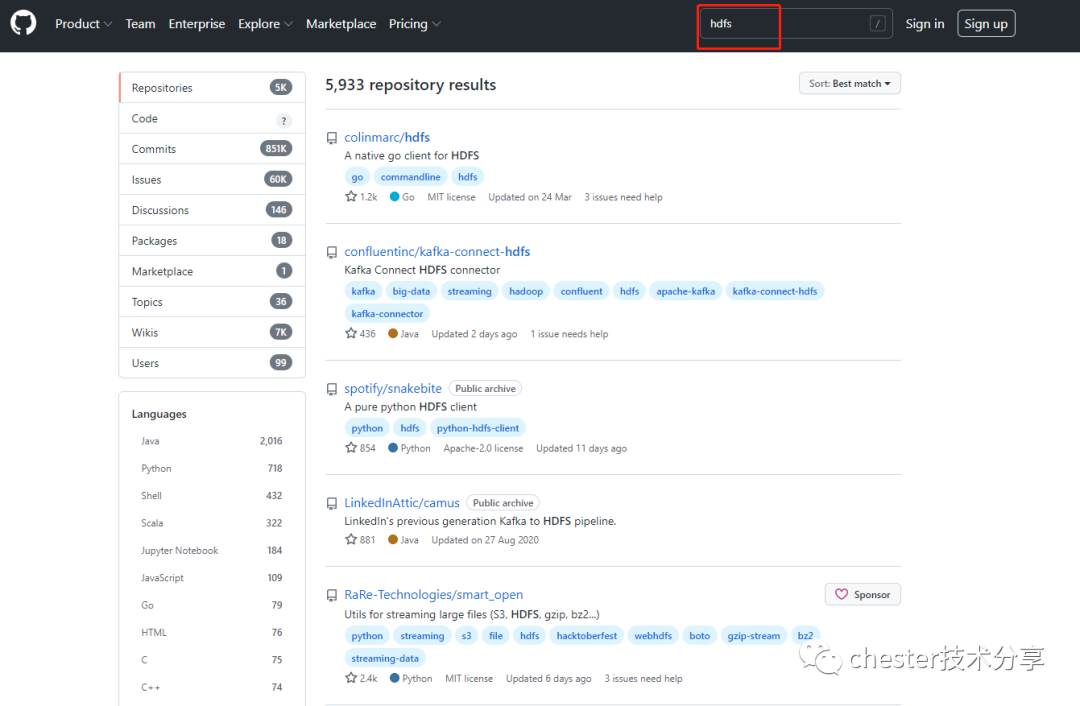Select the Commits filter in sidebar
This screenshot has width=1080, height=706.
(212, 149)
